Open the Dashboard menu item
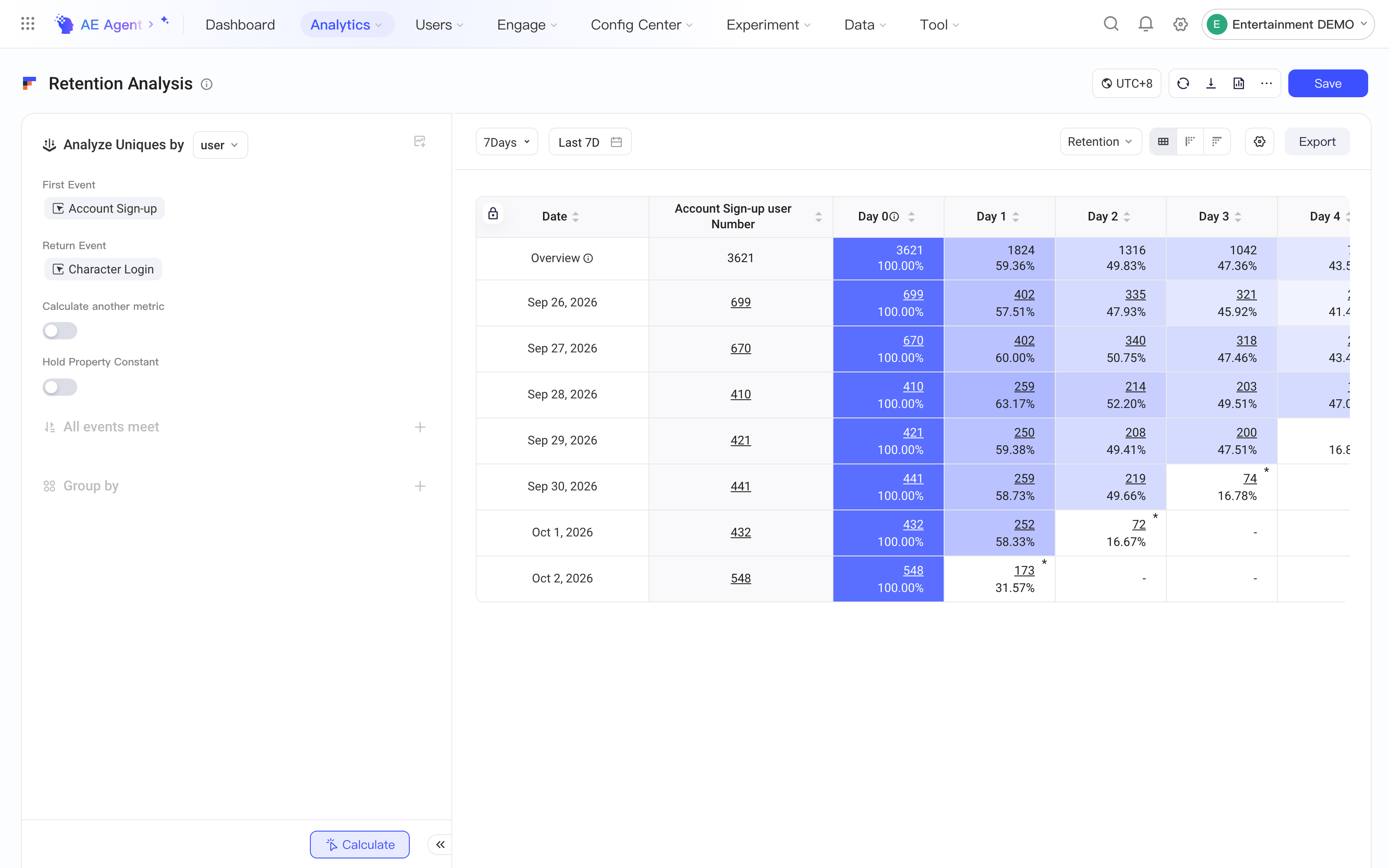This screenshot has height=868, width=1389. (x=240, y=25)
